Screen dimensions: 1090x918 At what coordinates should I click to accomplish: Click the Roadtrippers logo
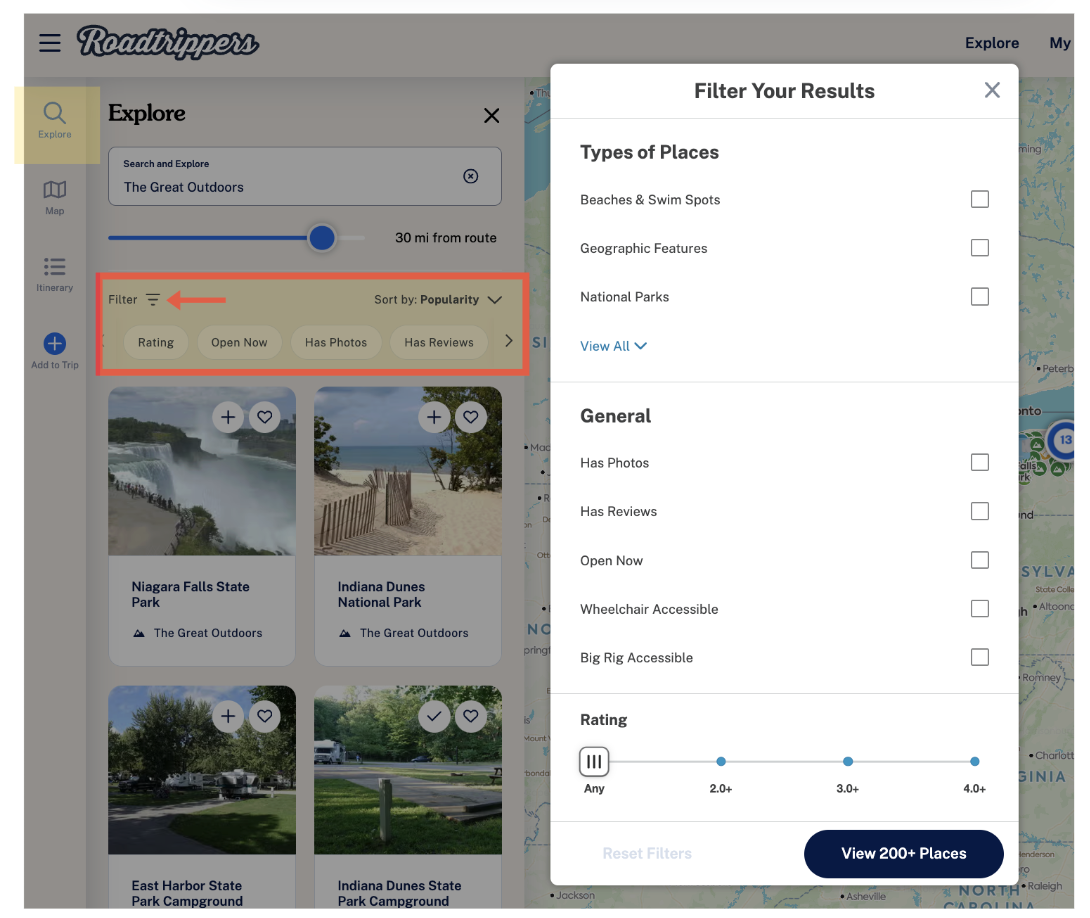pyautogui.click(x=168, y=42)
